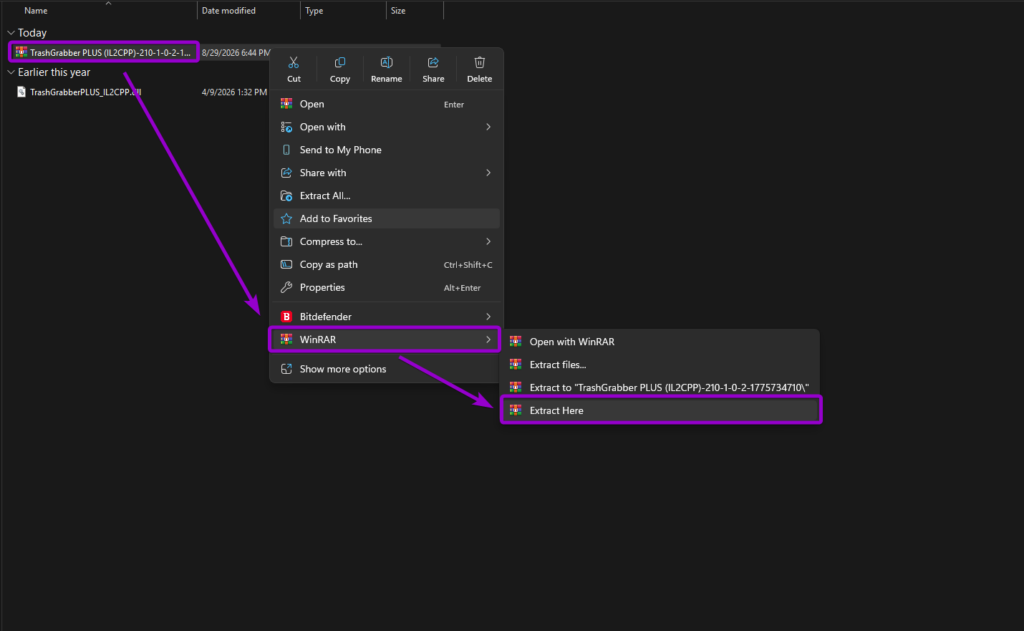Image resolution: width=1024 pixels, height=631 pixels.
Task: Click the Delete trash icon
Action: coord(479,62)
